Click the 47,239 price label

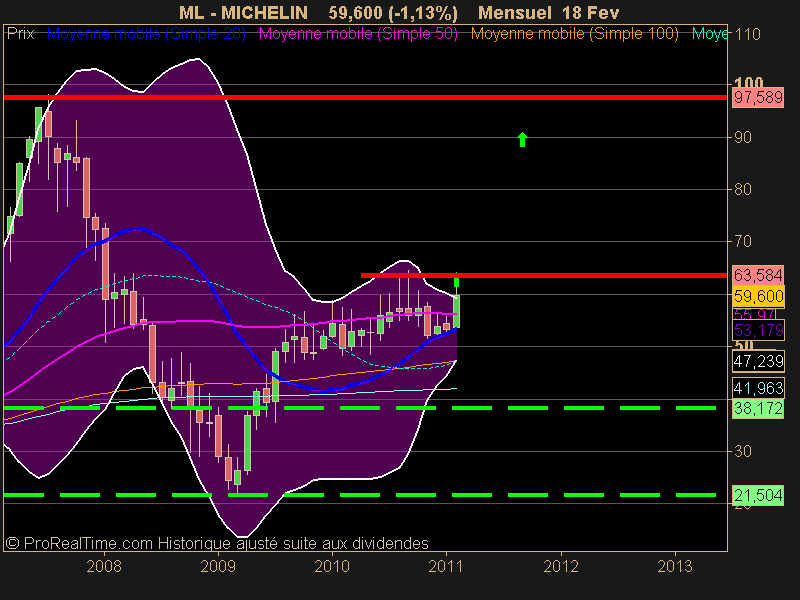[758, 361]
